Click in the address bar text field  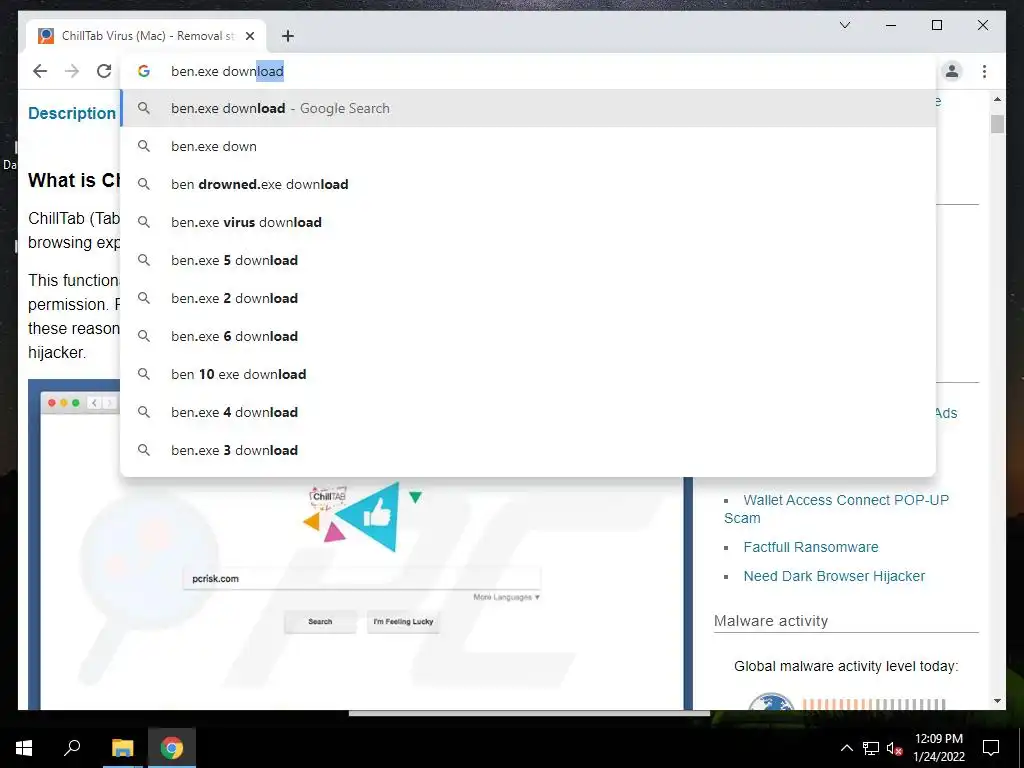[528, 71]
